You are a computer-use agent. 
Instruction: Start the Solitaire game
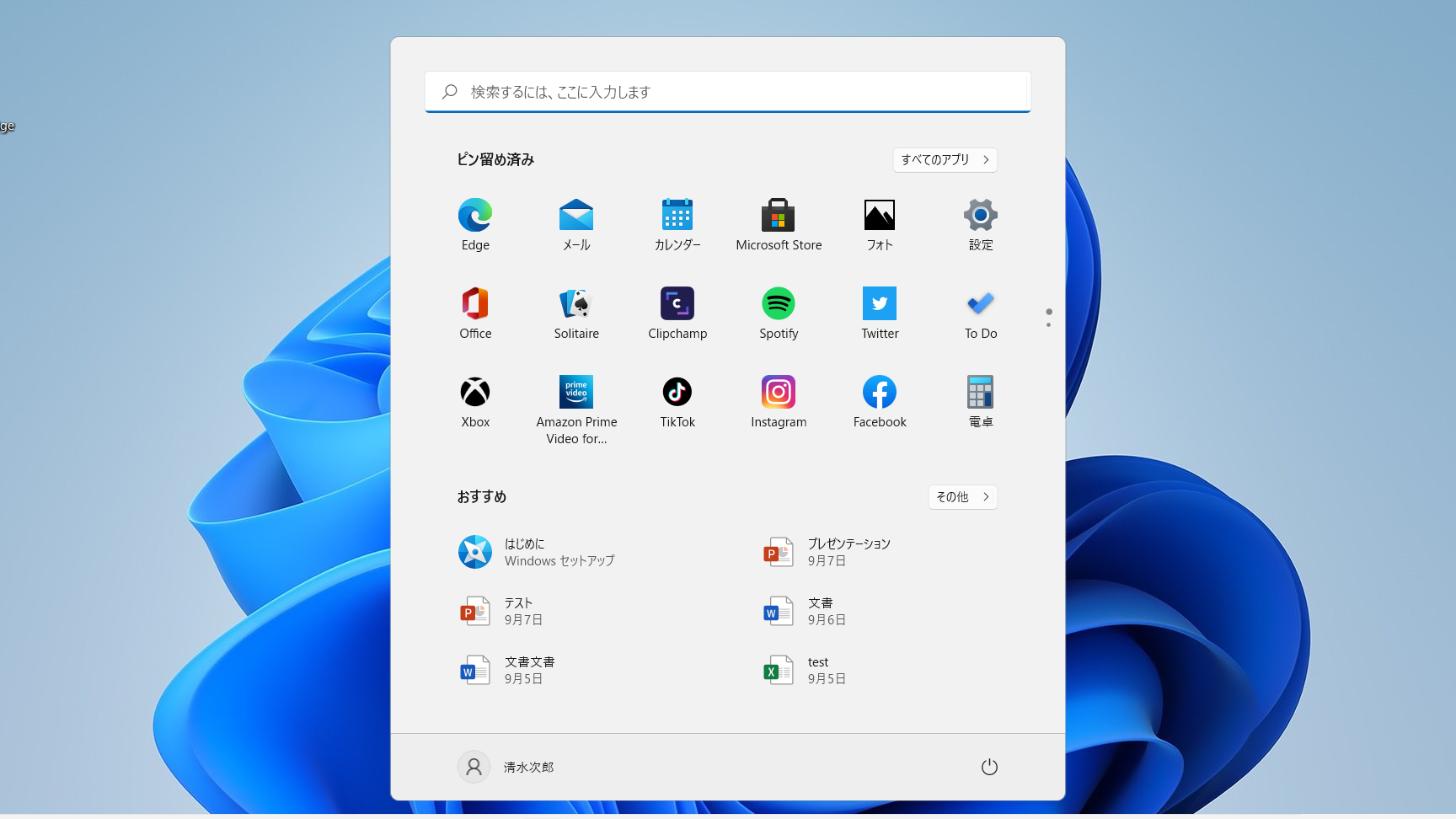576,313
